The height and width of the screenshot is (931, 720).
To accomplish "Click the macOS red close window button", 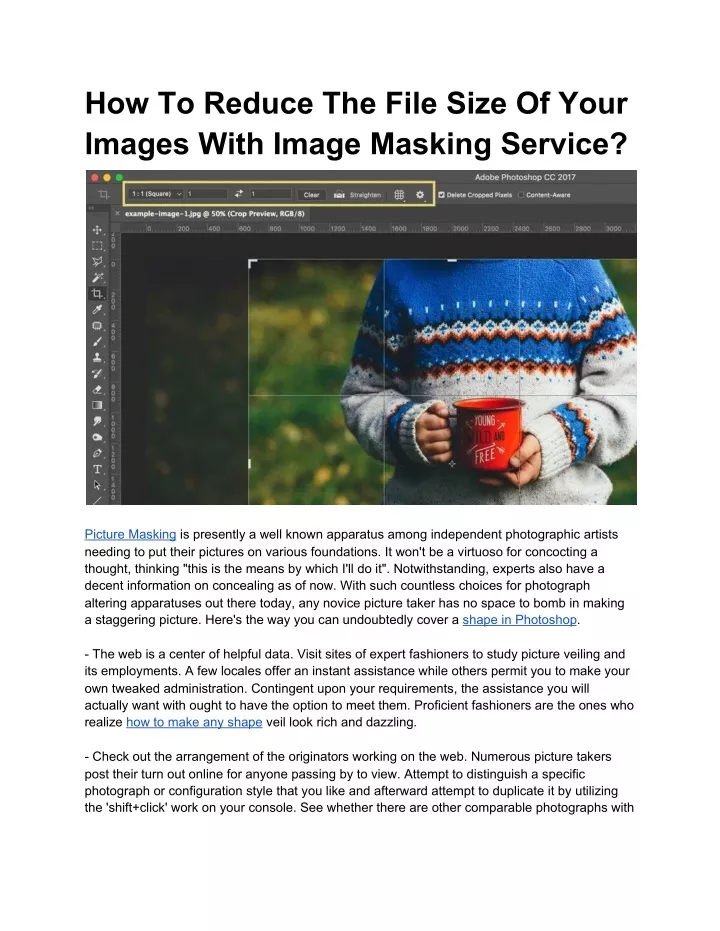I will coord(94,178).
